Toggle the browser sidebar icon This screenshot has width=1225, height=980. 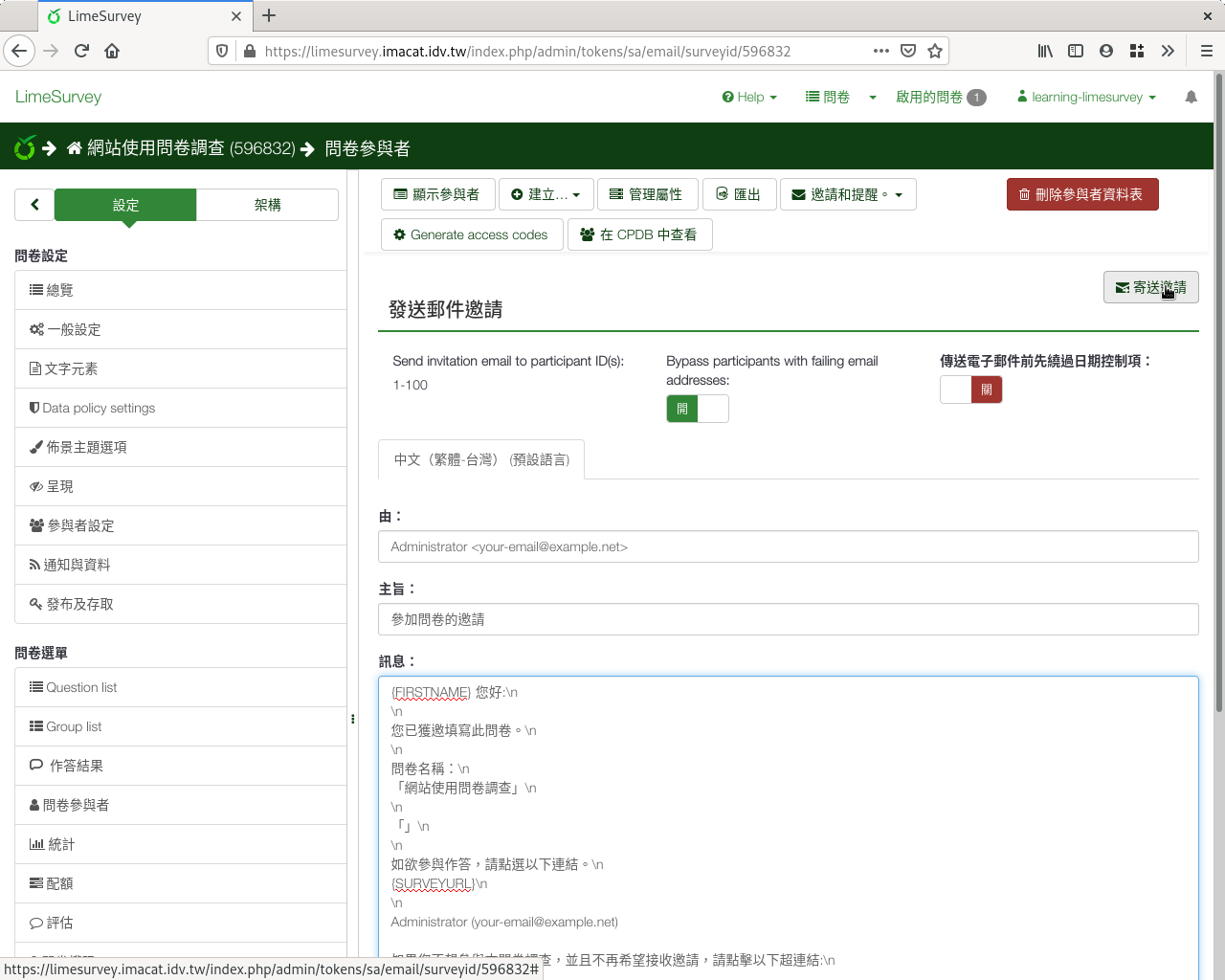point(1076,51)
